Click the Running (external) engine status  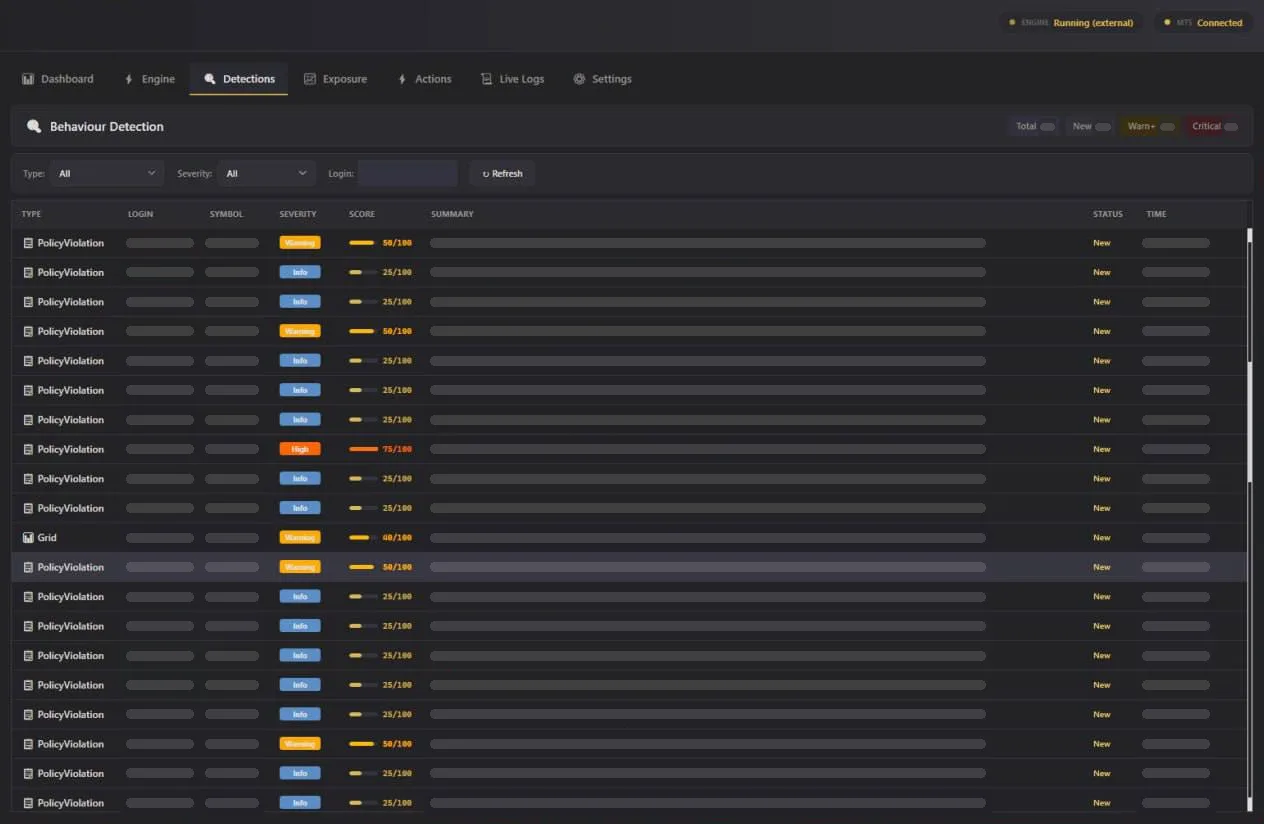pyautogui.click(x=1094, y=22)
